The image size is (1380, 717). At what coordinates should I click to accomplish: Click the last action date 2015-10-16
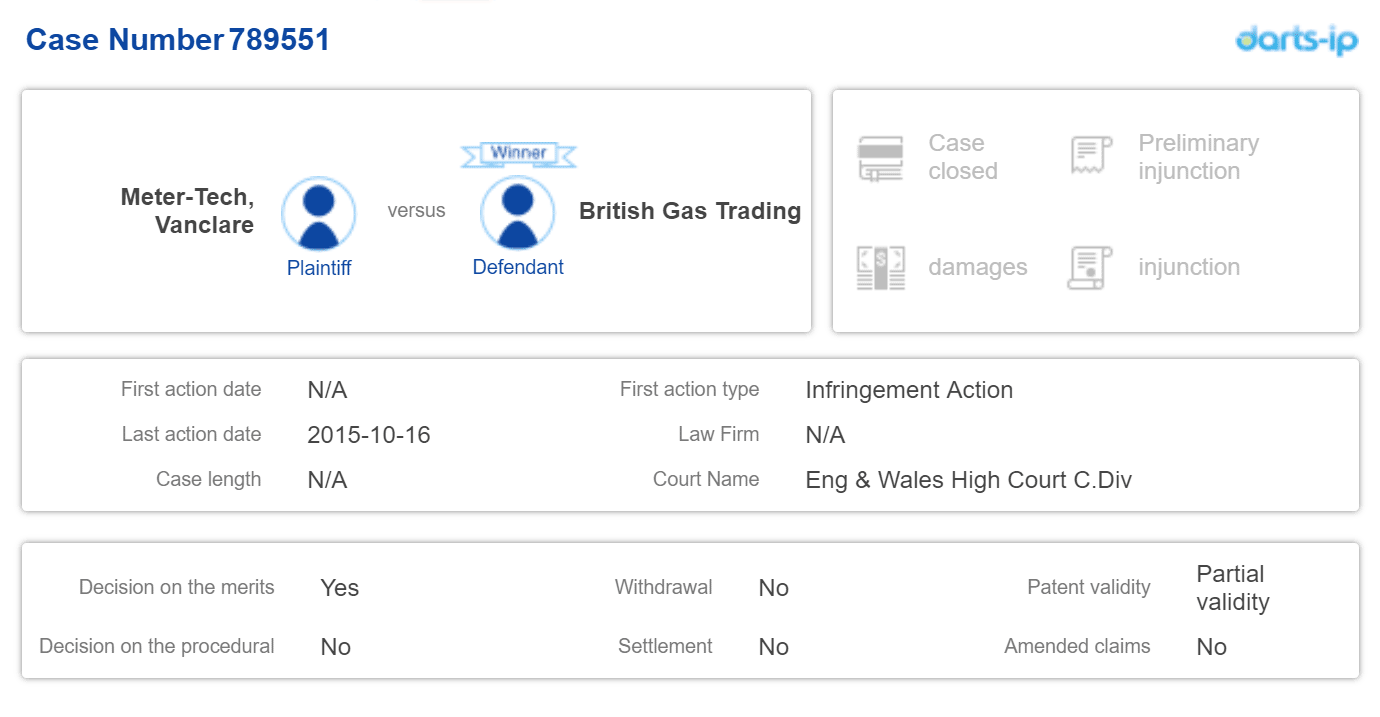pos(369,435)
